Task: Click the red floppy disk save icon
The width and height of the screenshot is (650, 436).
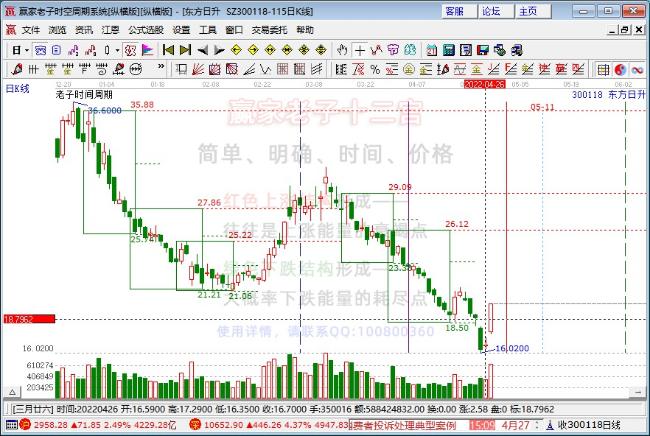Action: [x=483, y=50]
